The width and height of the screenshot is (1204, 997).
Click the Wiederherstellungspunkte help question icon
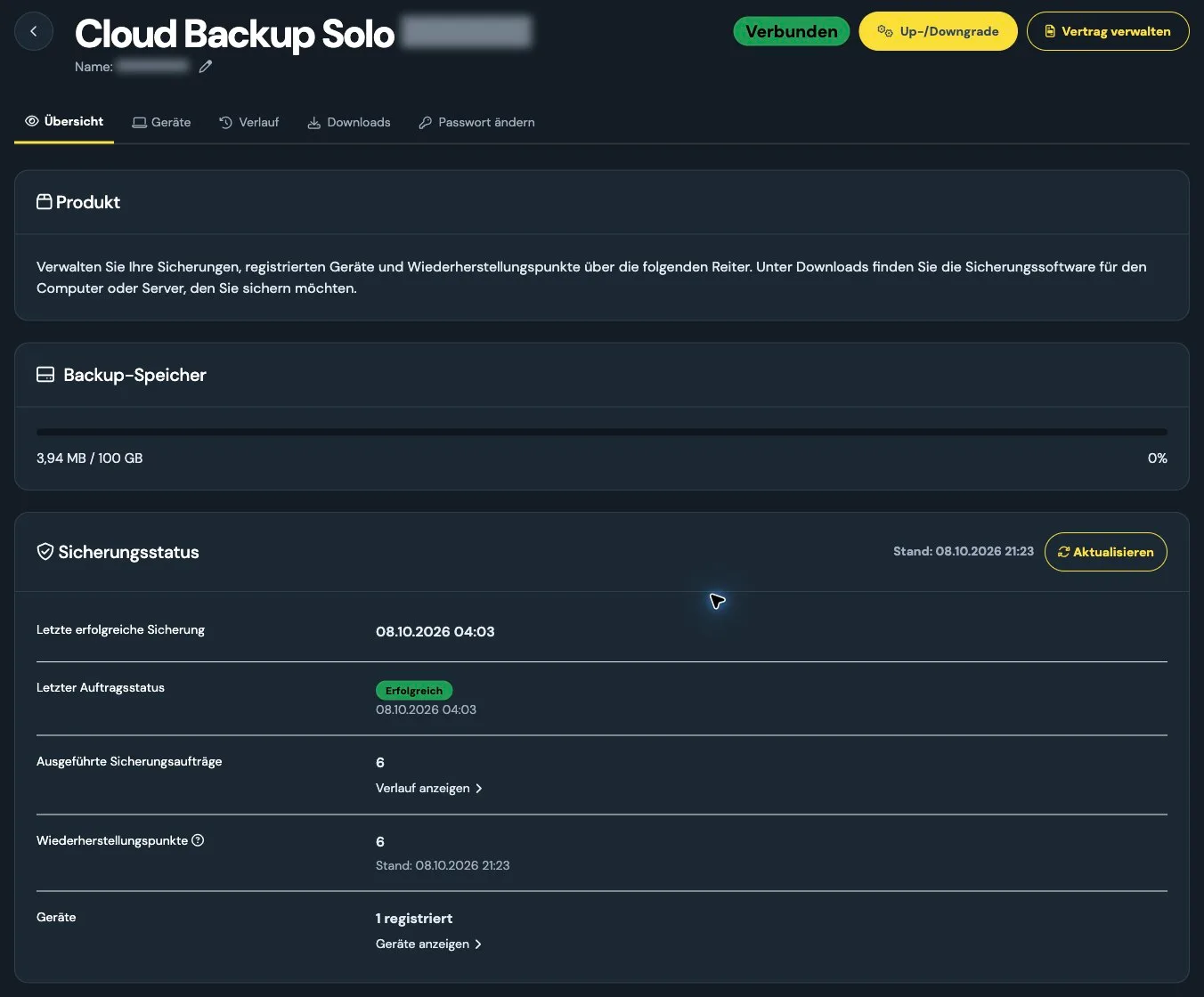[x=198, y=840]
